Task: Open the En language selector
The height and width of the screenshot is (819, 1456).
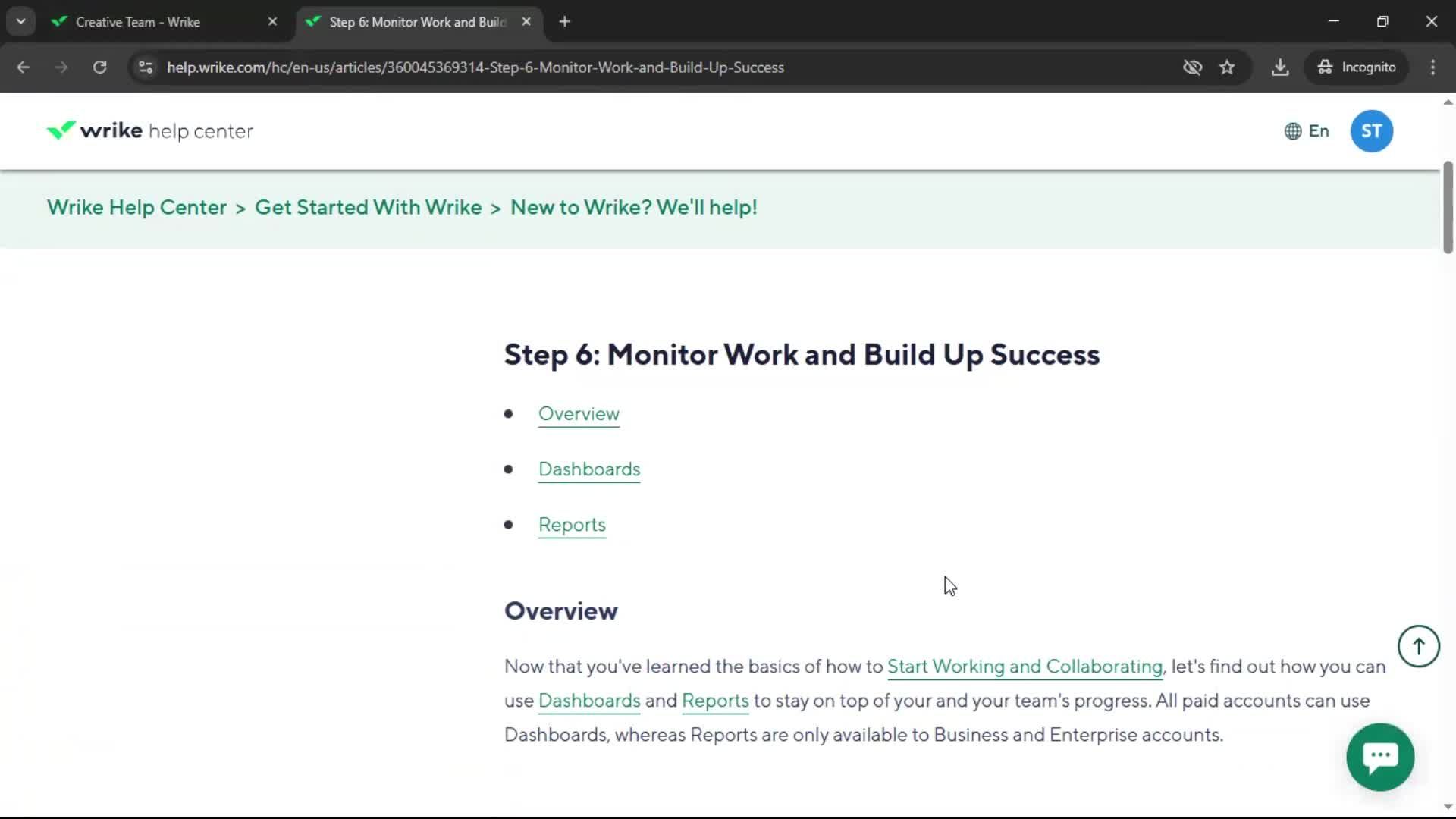Action: coord(1307,131)
